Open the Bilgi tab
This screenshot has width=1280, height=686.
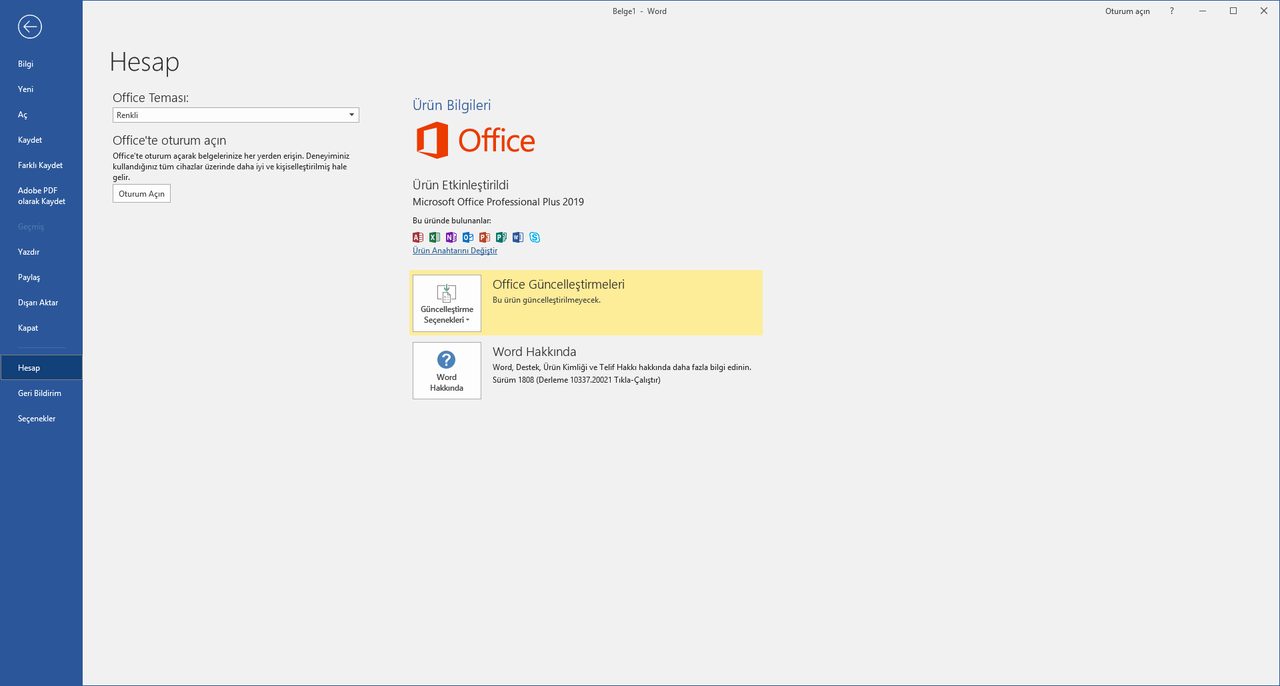41,64
